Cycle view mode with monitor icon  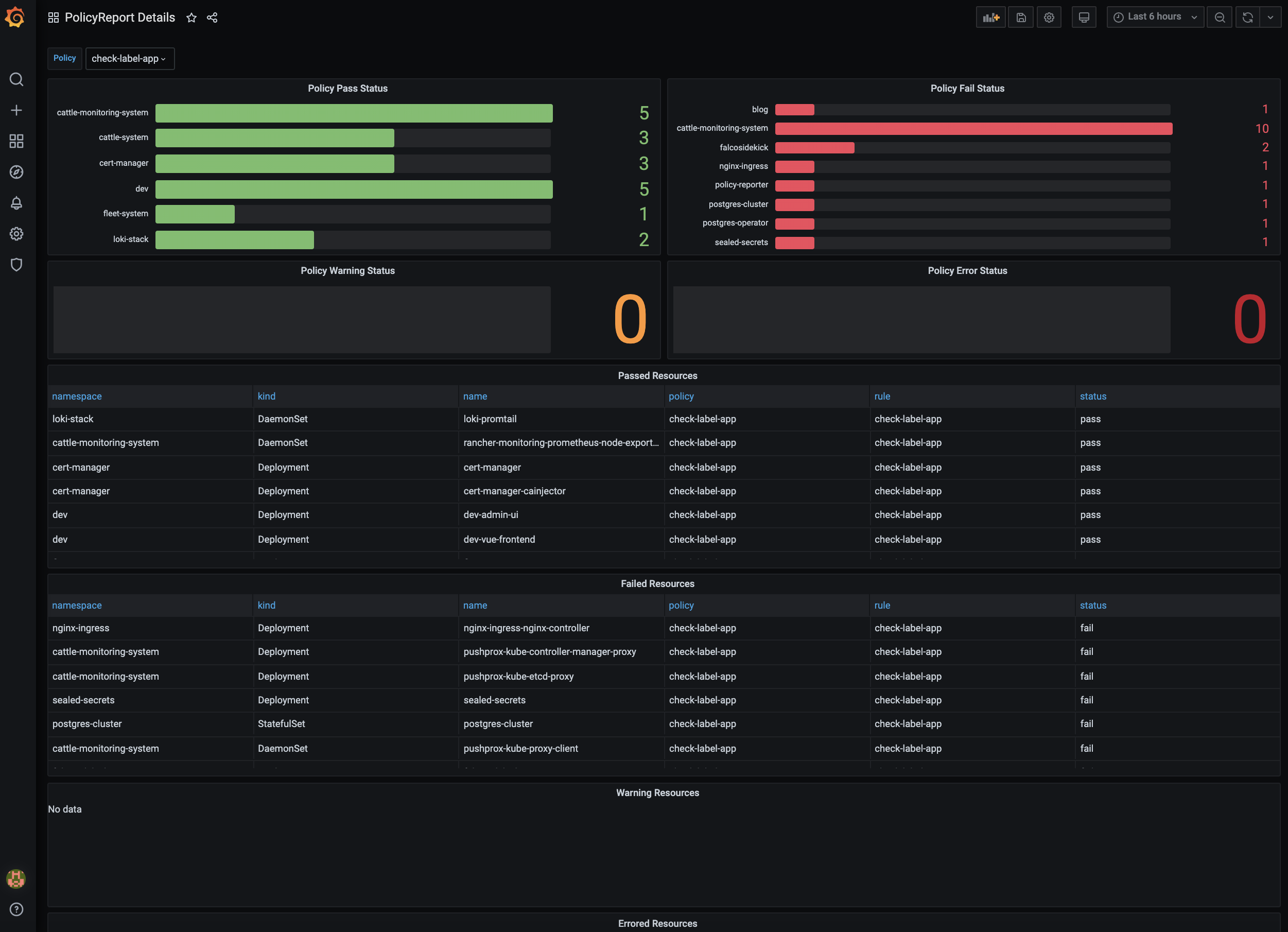click(x=1084, y=17)
